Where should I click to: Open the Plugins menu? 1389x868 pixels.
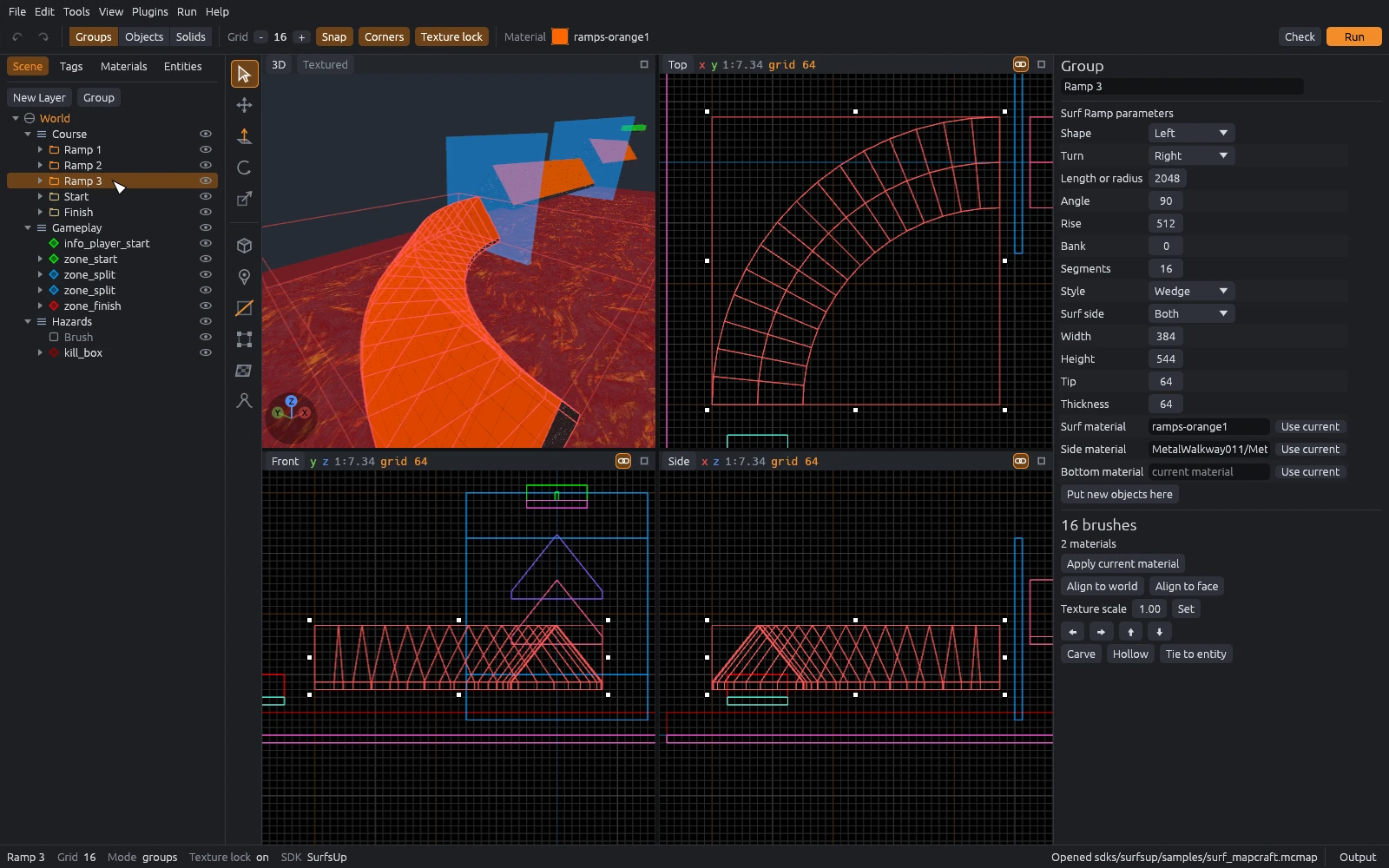(x=150, y=11)
